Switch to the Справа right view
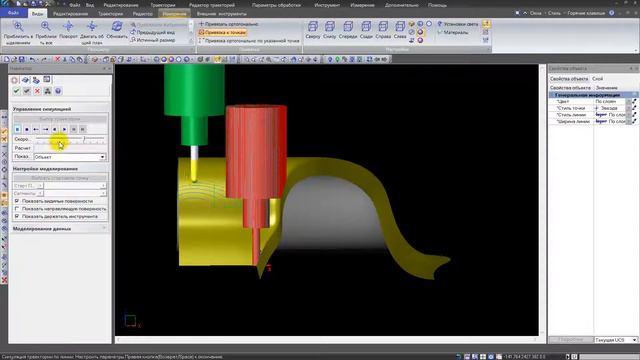 383,30
